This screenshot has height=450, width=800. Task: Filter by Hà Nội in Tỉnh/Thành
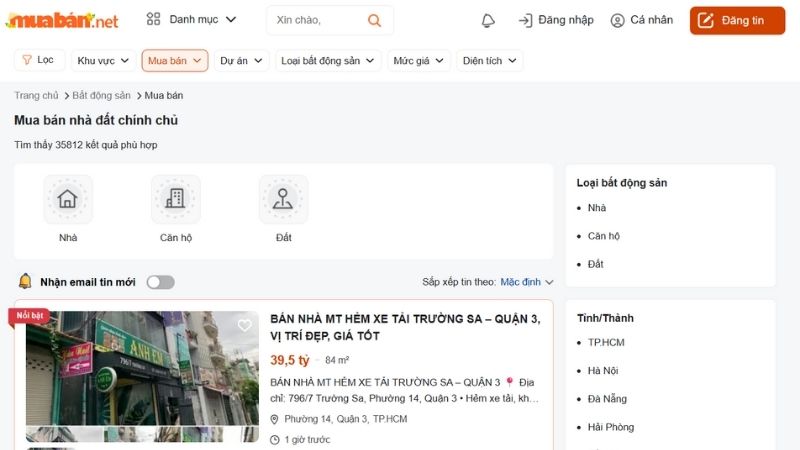(603, 370)
